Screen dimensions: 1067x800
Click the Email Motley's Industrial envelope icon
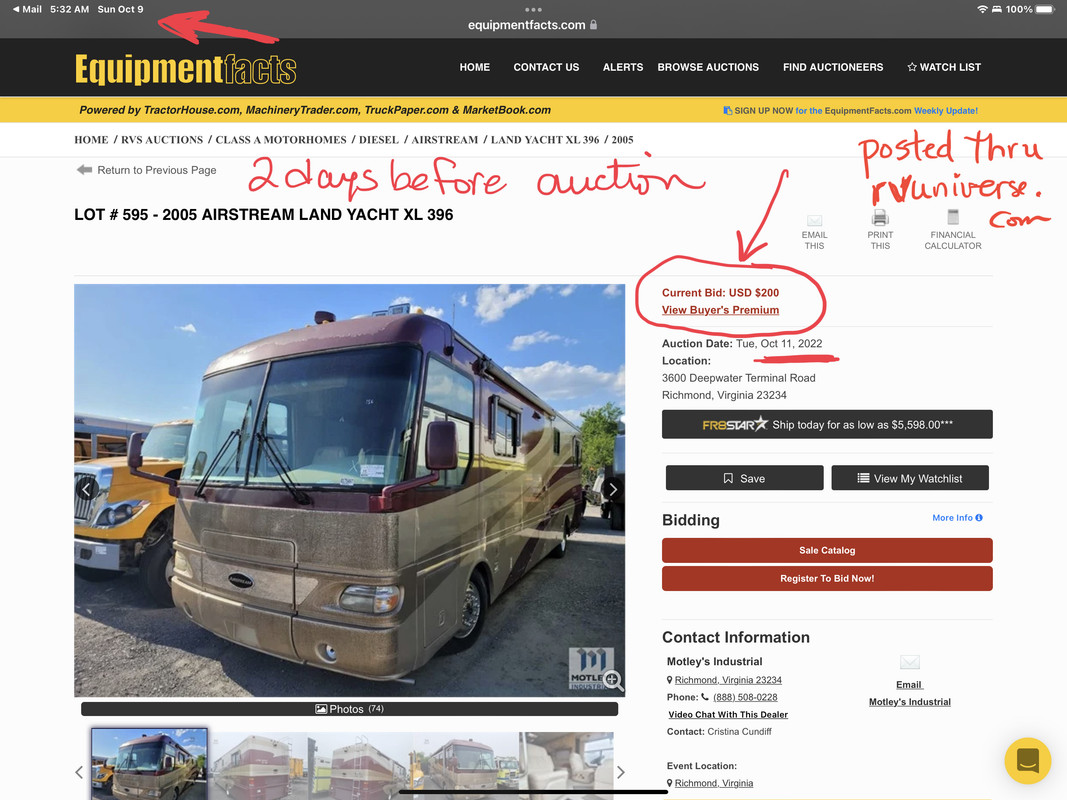pyautogui.click(x=910, y=663)
